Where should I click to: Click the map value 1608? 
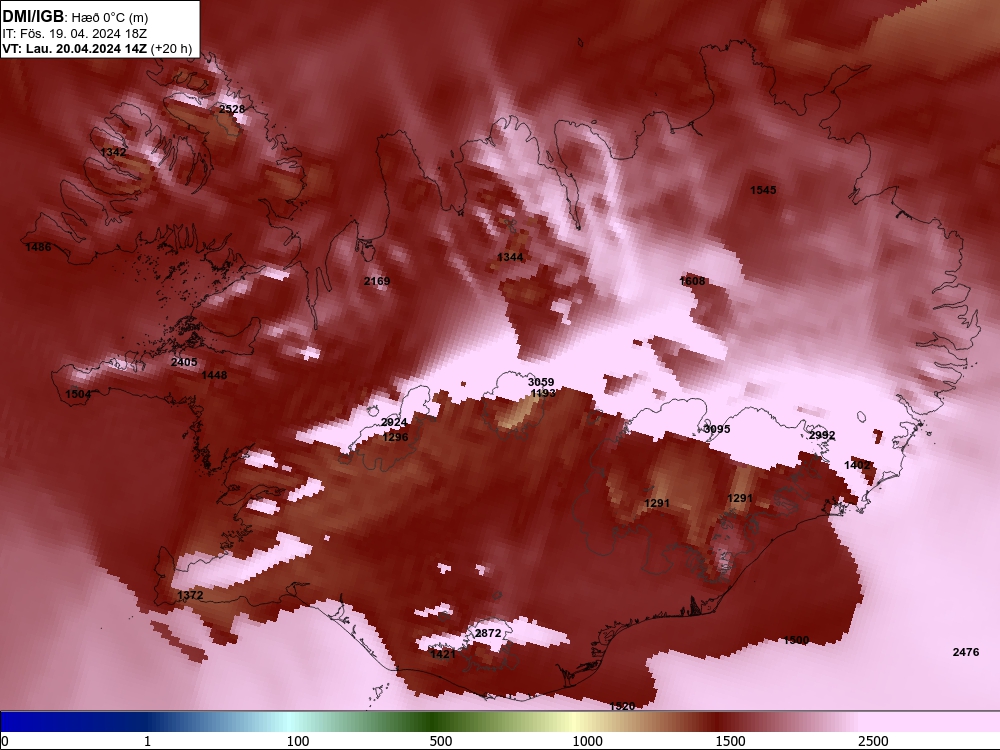pos(693,281)
